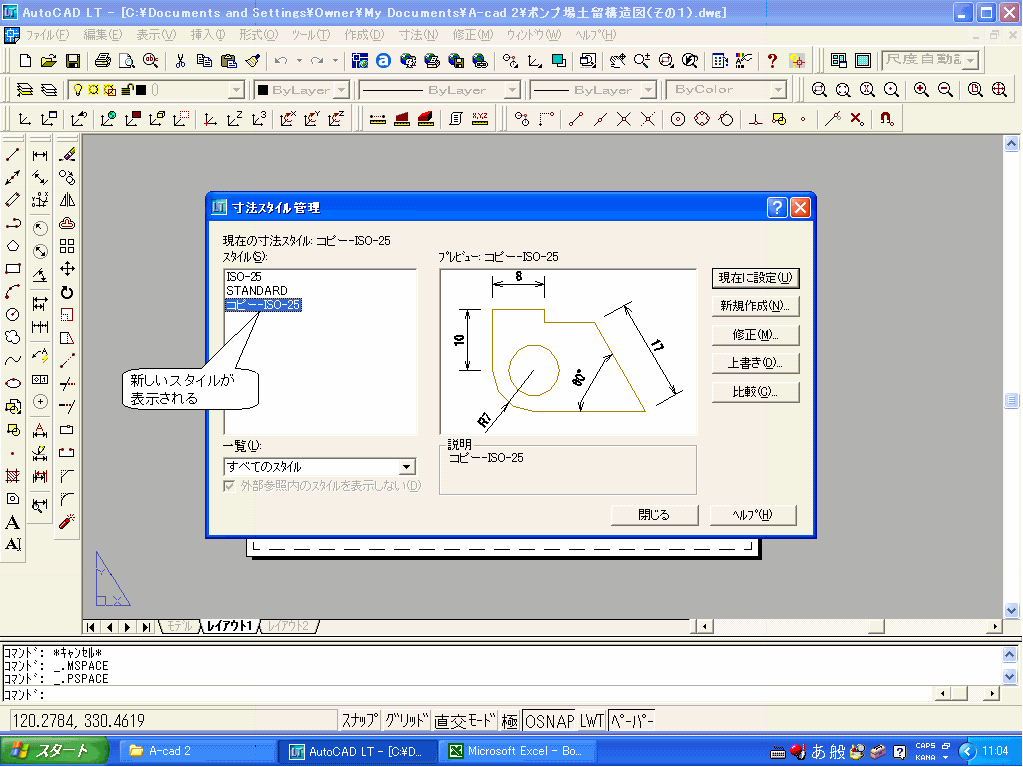The image size is (1023, 767).
Task: Click the red magnet object snap settings icon
Action: click(886, 119)
